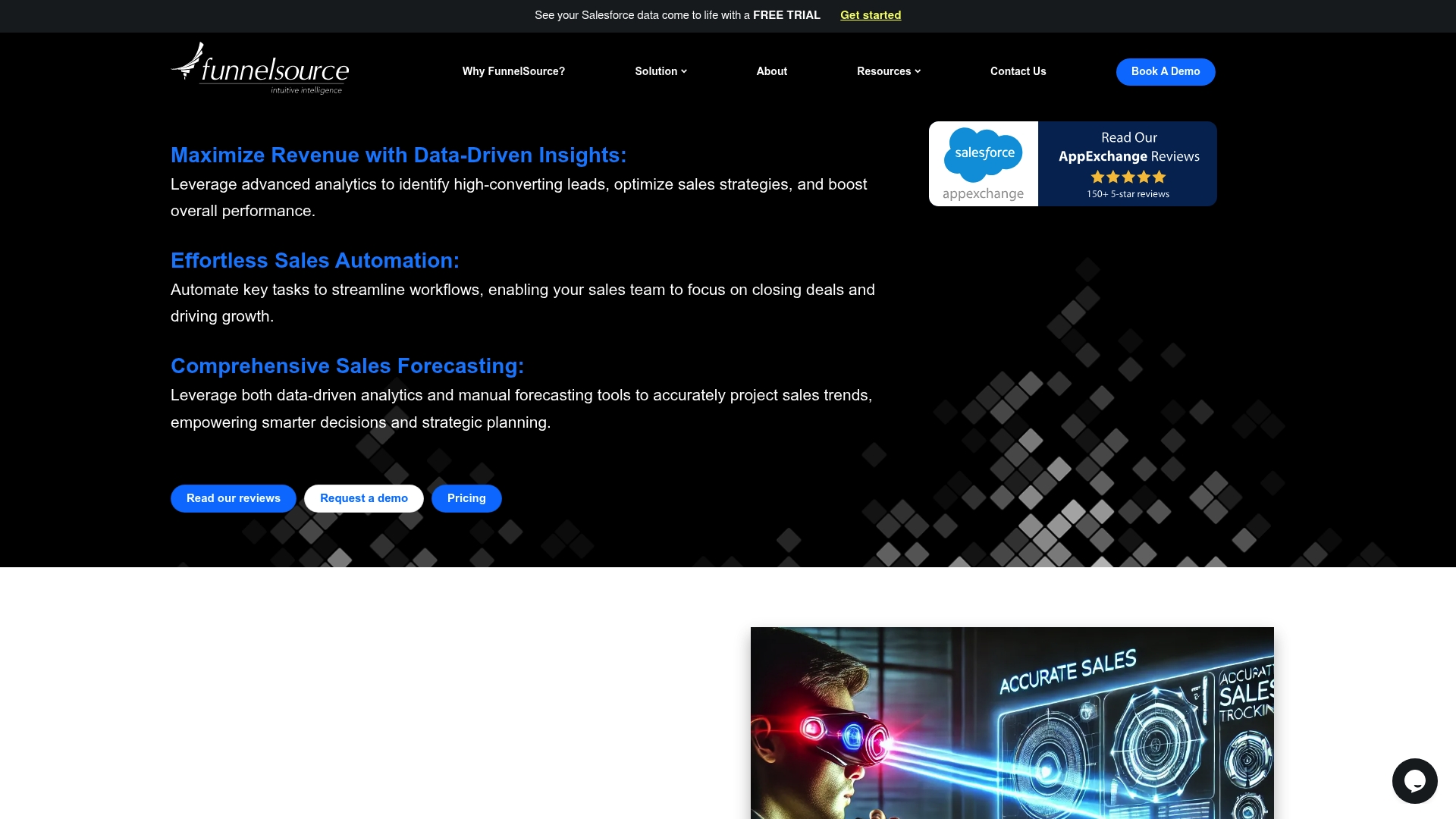Image resolution: width=1456 pixels, height=819 pixels.
Task: Click Request a demo button
Action: point(364,498)
